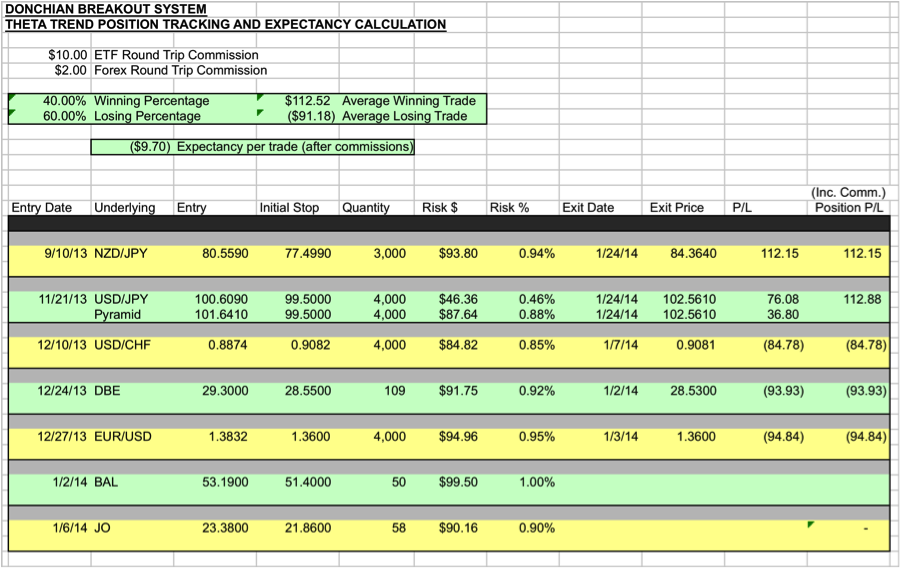Click the 112.88 position P/L cell
The image size is (901, 568).
(862, 299)
